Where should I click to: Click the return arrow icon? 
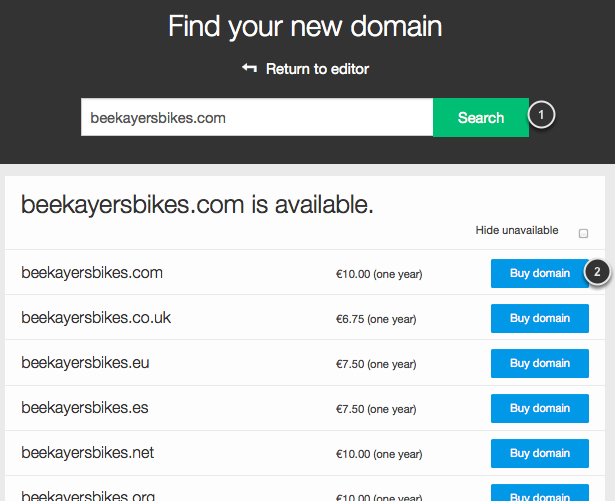[x=250, y=68]
